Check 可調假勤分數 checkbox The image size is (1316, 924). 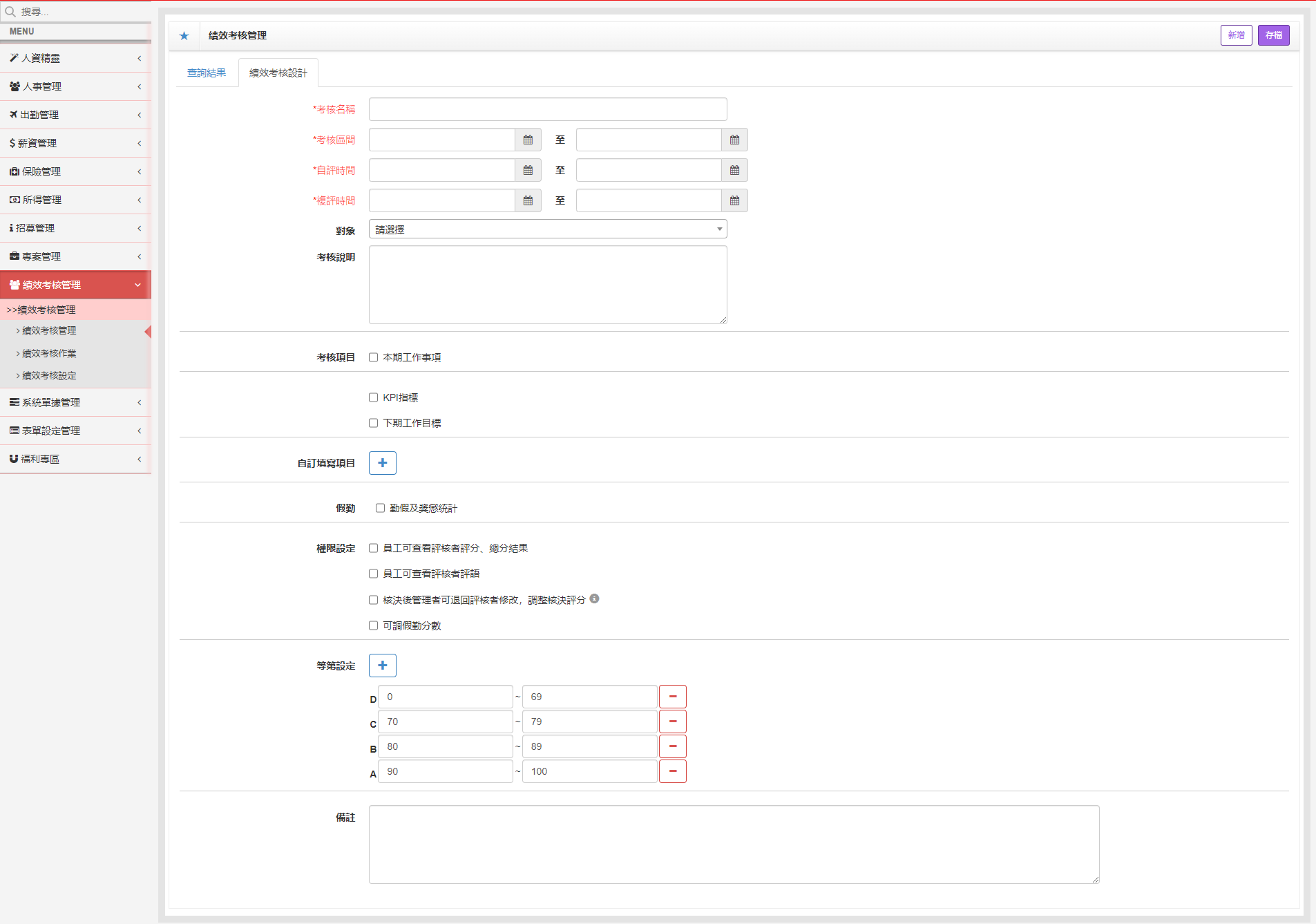(374, 625)
